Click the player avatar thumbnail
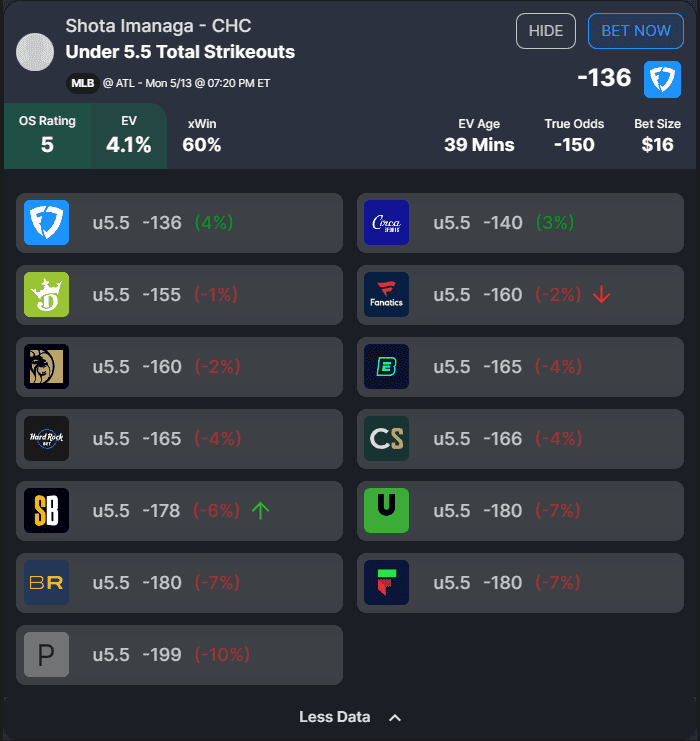Image resolution: width=700 pixels, height=741 pixels. point(36,52)
